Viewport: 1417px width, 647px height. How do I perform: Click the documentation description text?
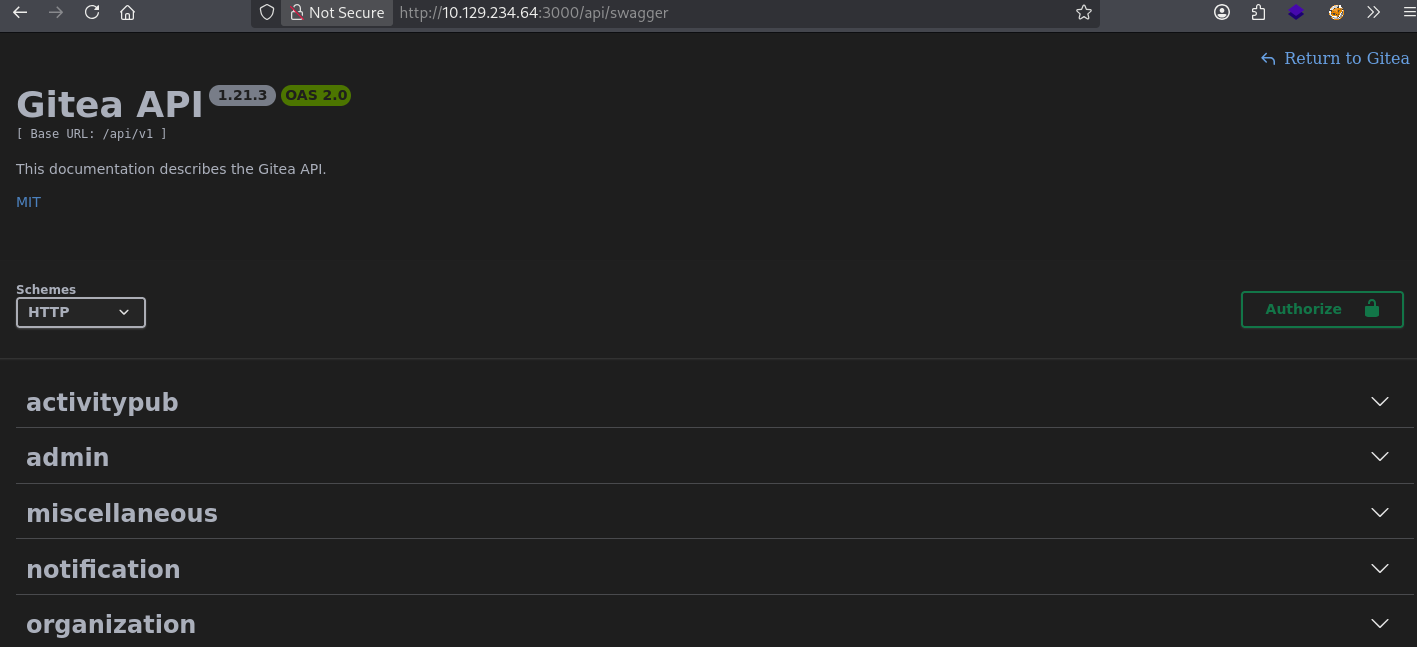click(171, 169)
